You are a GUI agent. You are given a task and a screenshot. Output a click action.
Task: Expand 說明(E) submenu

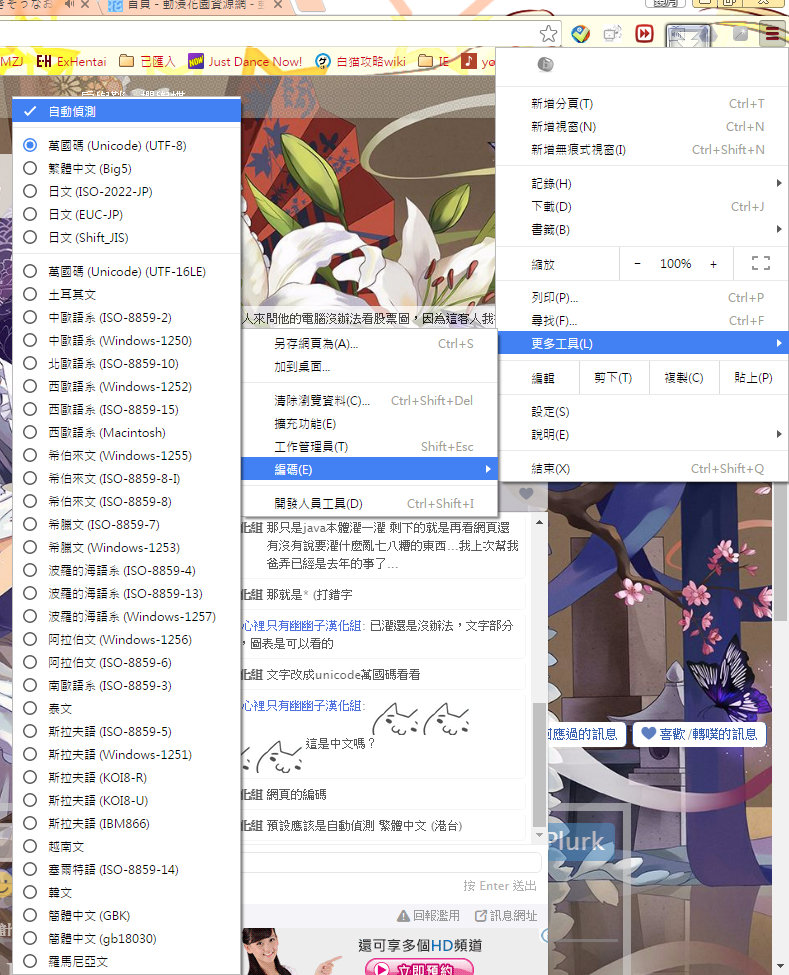click(x=642, y=435)
